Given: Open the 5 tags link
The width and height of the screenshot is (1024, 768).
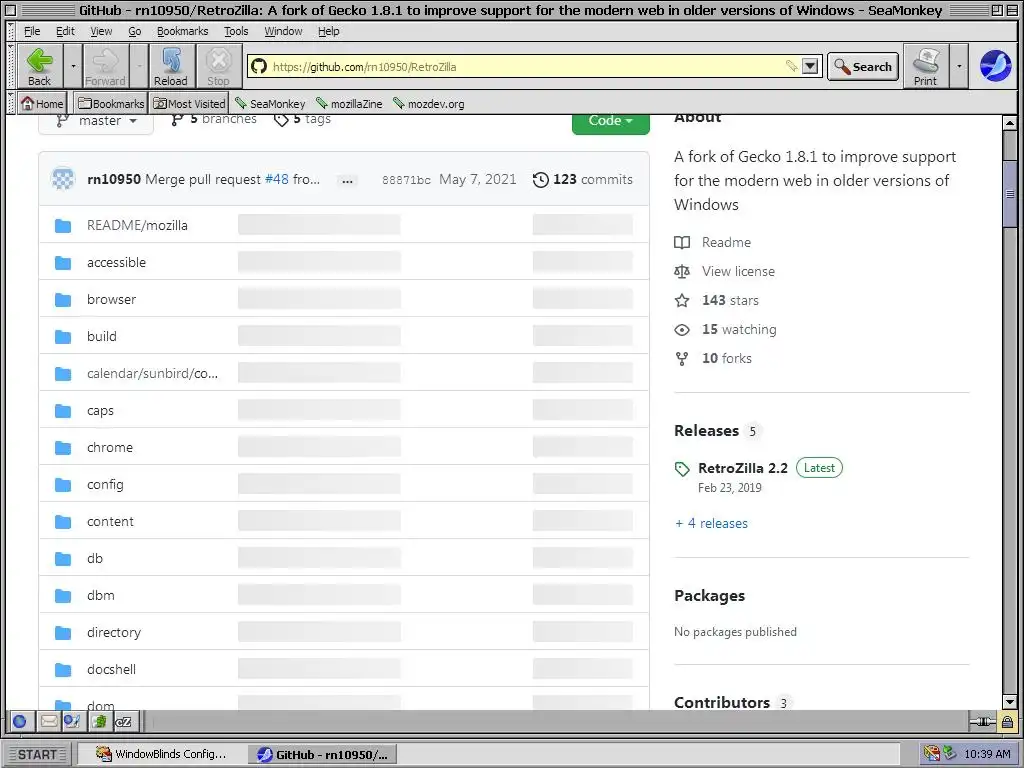Looking at the screenshot, I should pyautogui.click(x=302, y=120).
